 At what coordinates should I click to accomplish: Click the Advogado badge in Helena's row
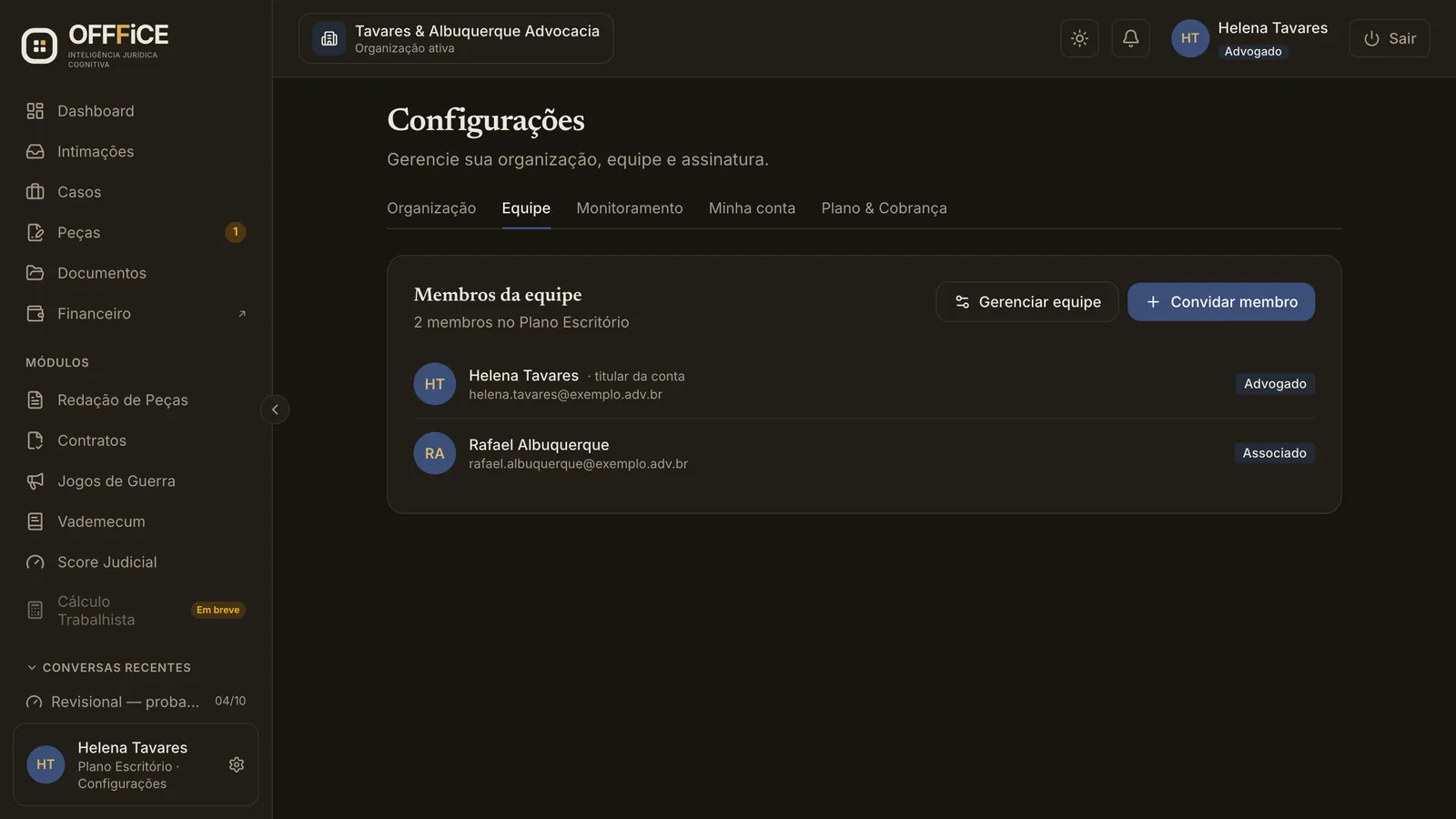coord(1275,384)
